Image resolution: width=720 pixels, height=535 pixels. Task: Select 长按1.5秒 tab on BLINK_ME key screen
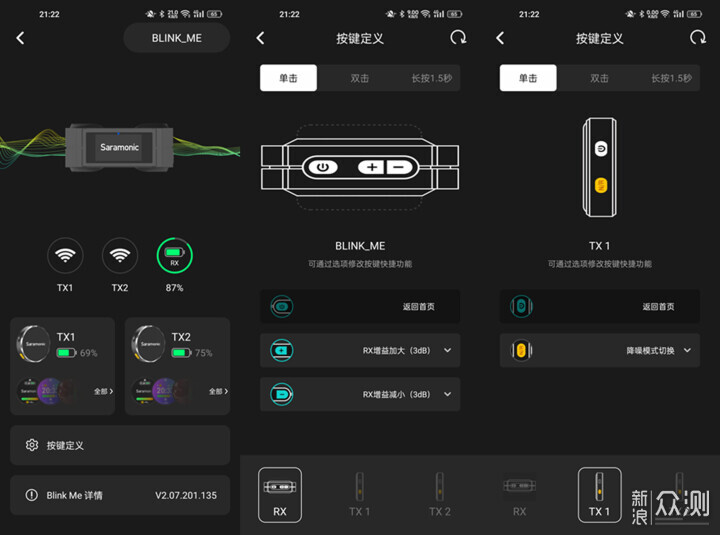[x=432, y=78]
